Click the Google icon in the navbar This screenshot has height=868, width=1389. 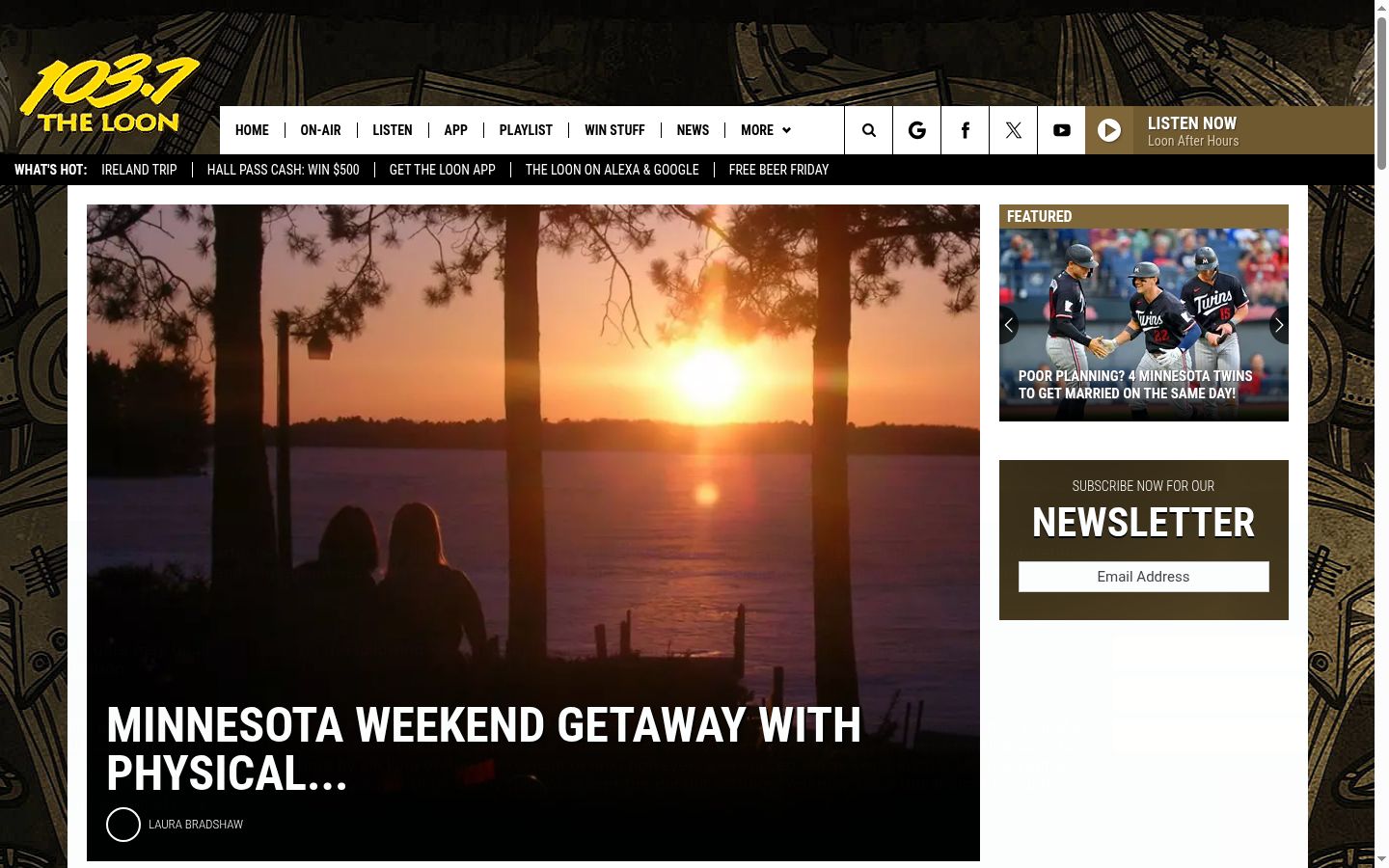[916, 130]
